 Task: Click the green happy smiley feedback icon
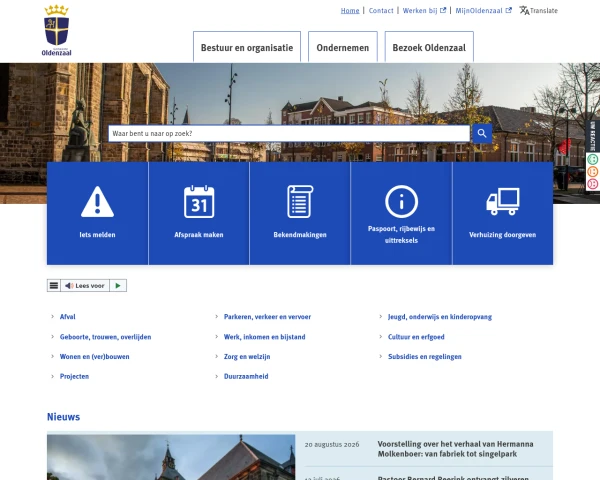click(592, 159)
